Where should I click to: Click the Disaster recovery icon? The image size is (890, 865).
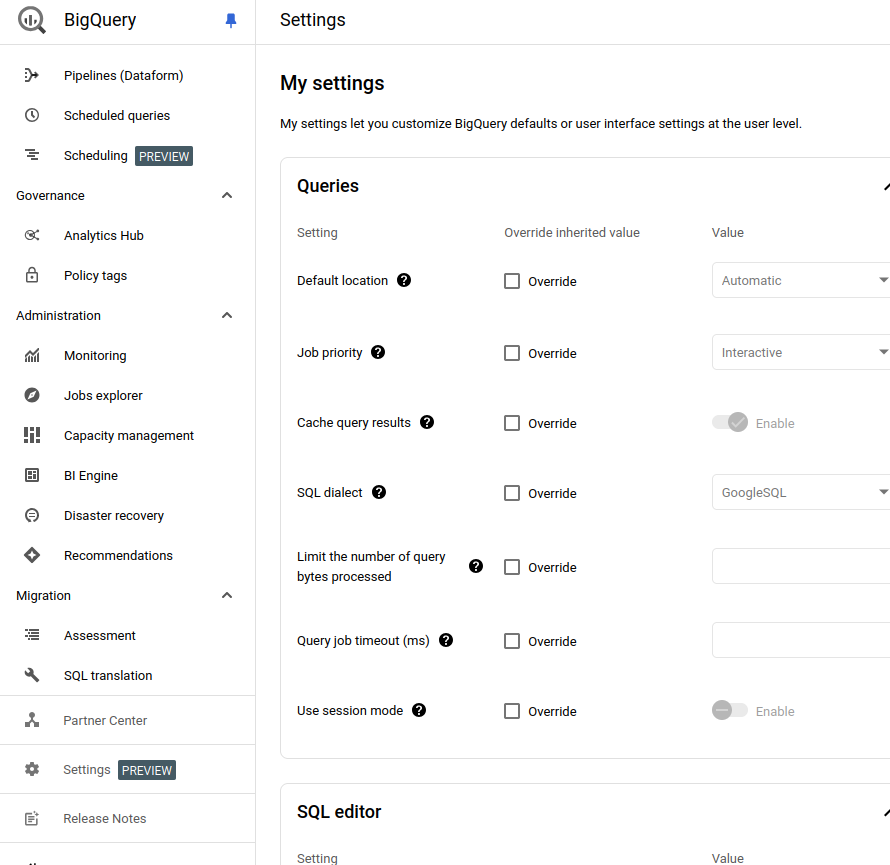(32, 515)
